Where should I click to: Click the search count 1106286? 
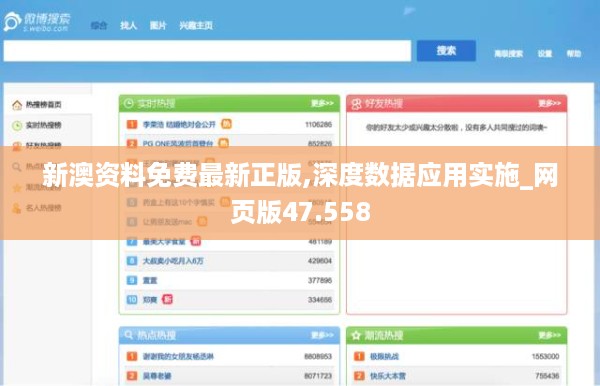coord(318,124)
